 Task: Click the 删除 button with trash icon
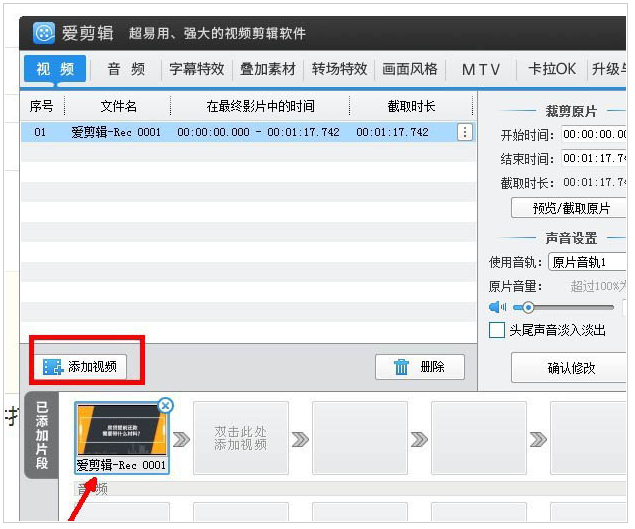(x=420, y=367)
